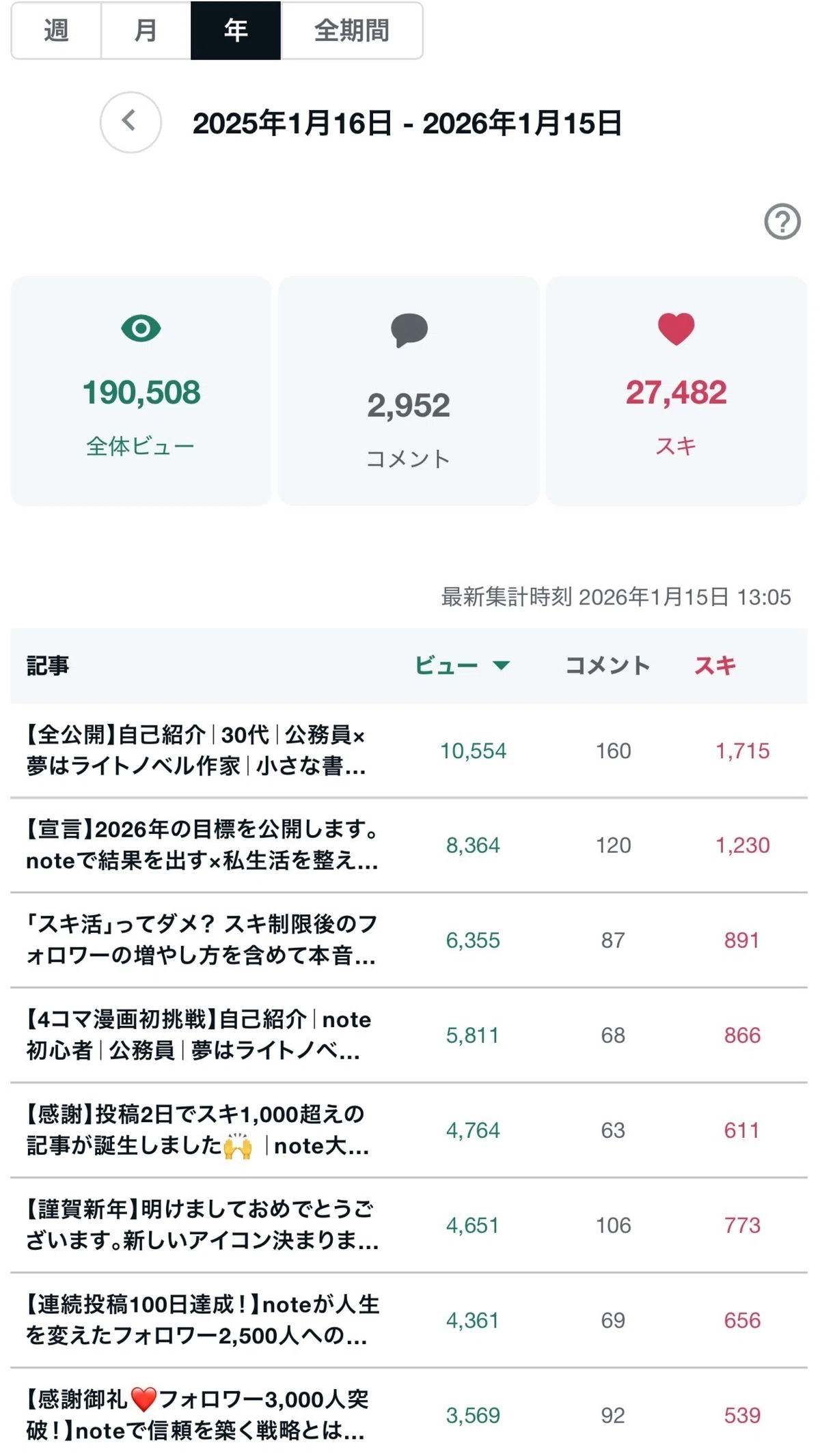The image size is (820, 1456).
Task: Click the help question mark icon
Action: (x=782, y=221)
